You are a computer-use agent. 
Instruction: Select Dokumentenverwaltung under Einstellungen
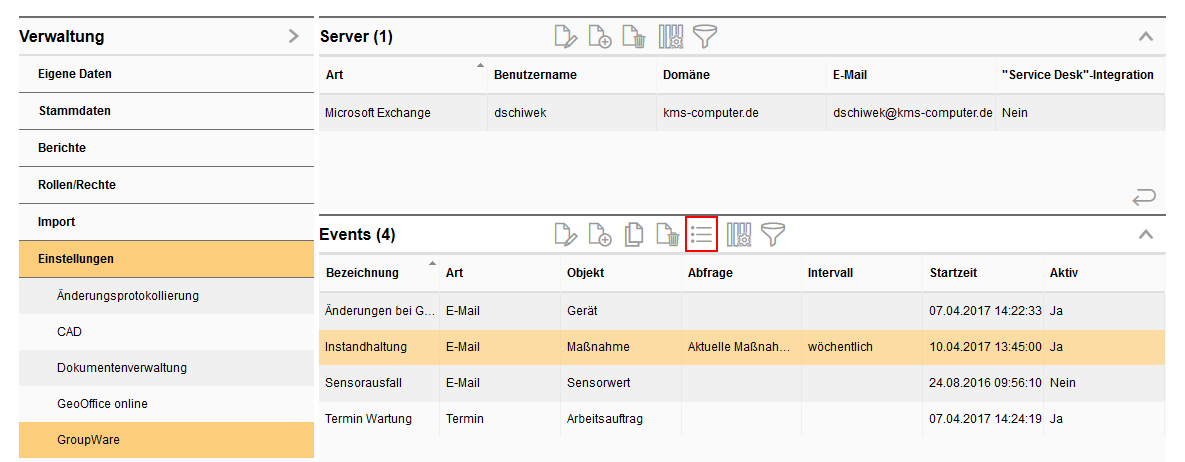tap(122, 367)
